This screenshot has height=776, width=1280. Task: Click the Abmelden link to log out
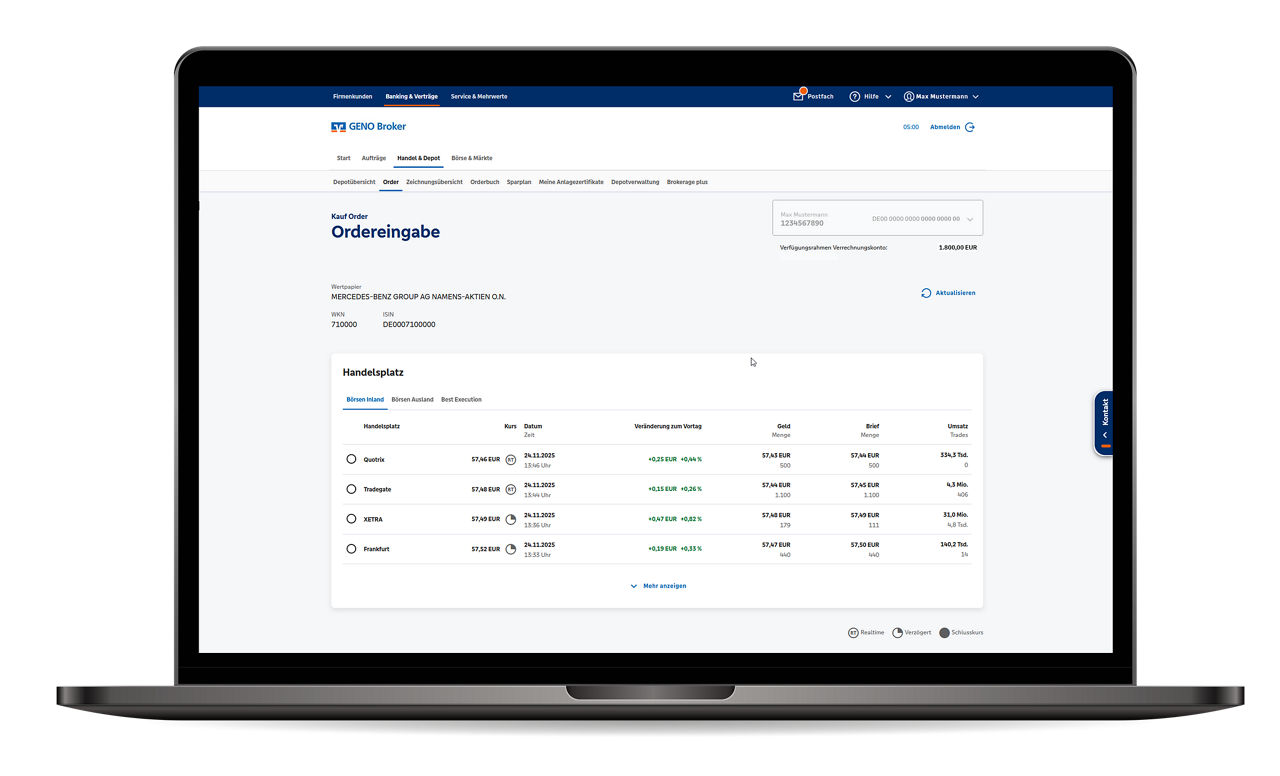tap(946, 127)
